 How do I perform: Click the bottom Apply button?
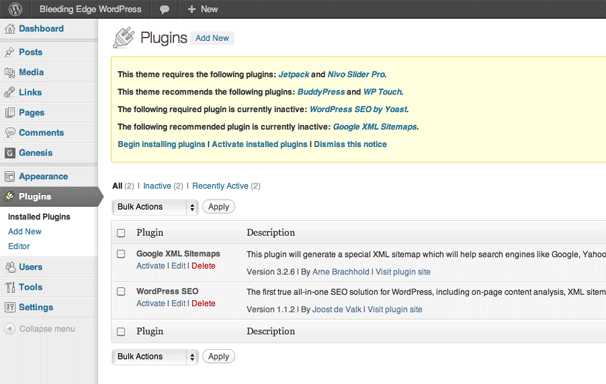tap(218, 357)
